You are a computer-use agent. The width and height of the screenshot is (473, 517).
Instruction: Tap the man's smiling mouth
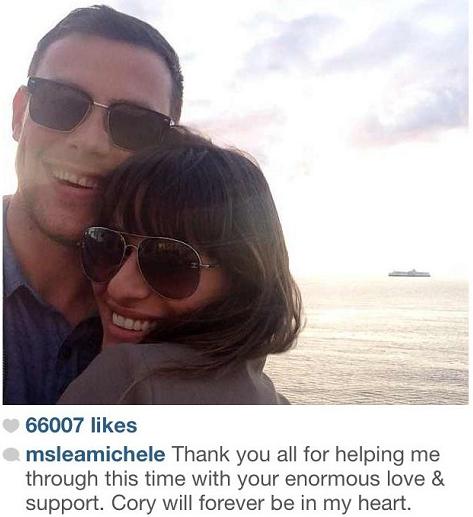tap(73, 178)
